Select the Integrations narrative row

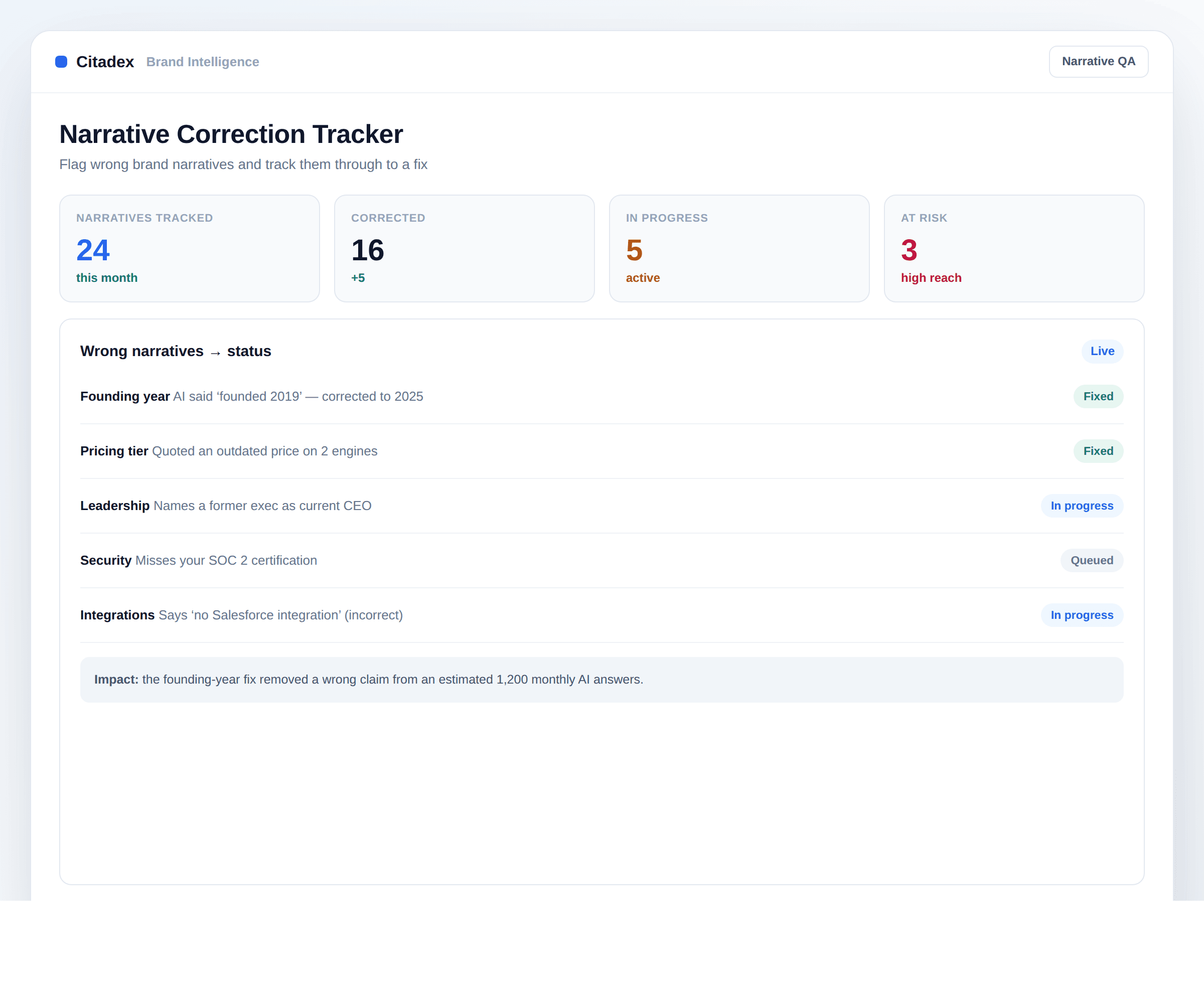point(601,615)
